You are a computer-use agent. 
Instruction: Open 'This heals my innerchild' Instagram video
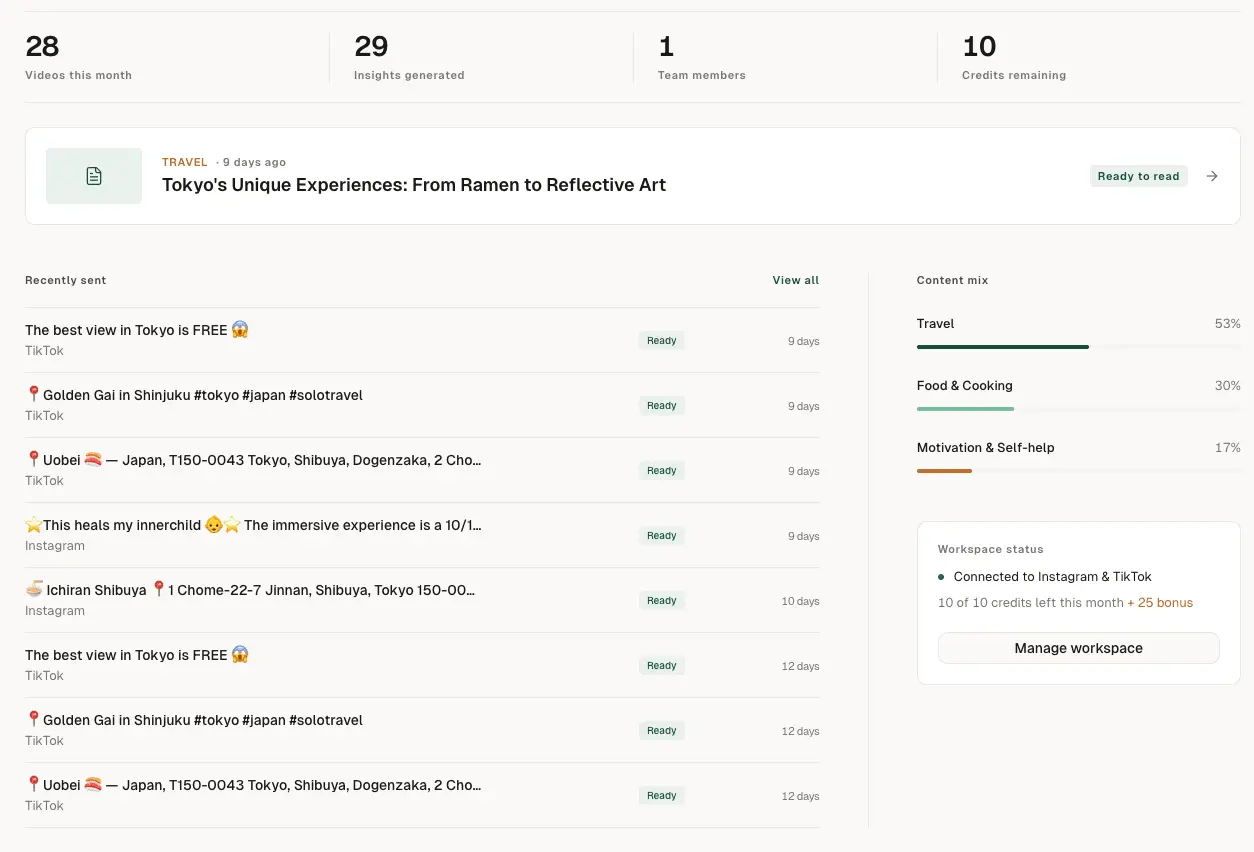422,535
